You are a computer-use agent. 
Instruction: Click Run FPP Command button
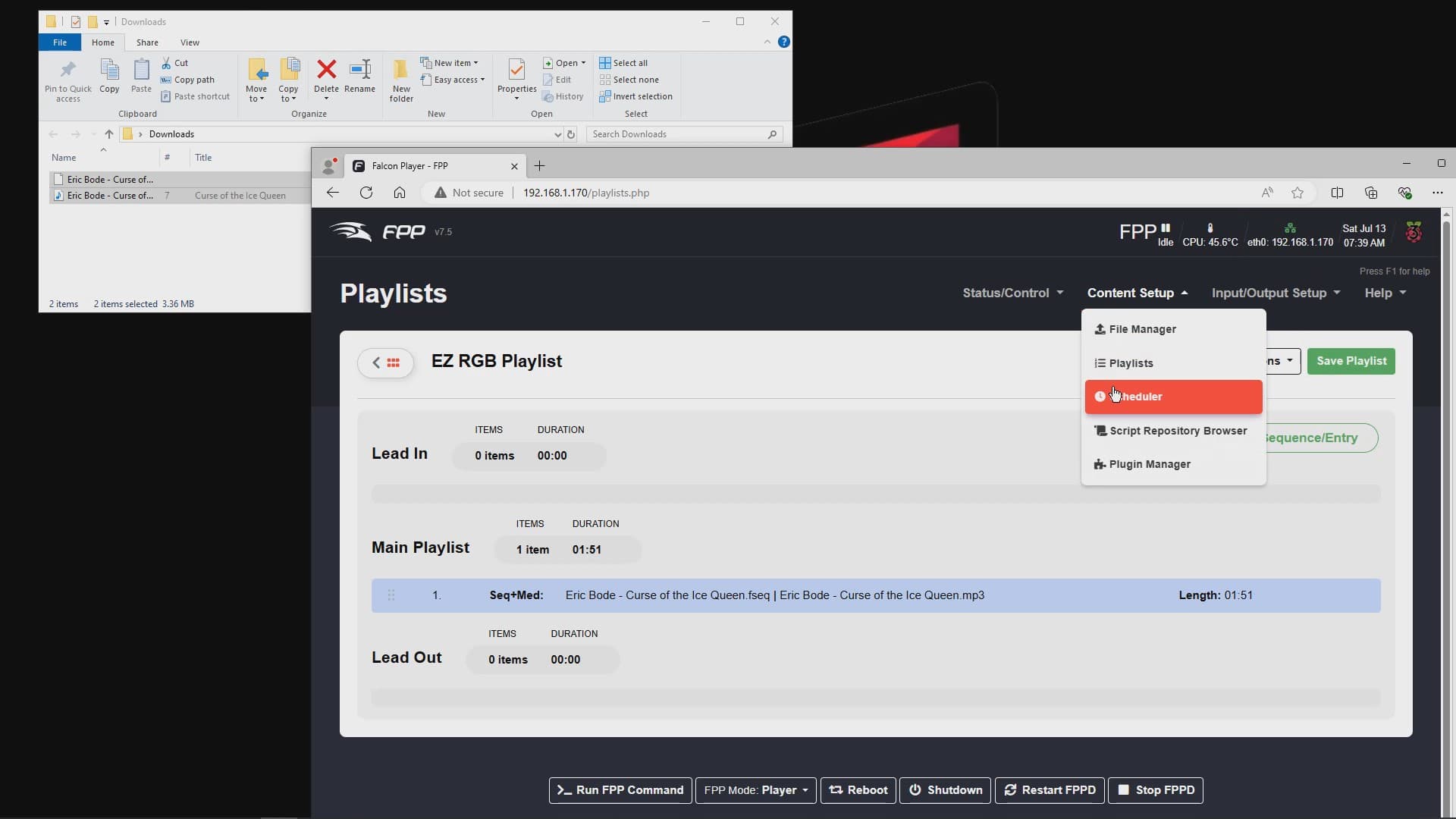620,790
